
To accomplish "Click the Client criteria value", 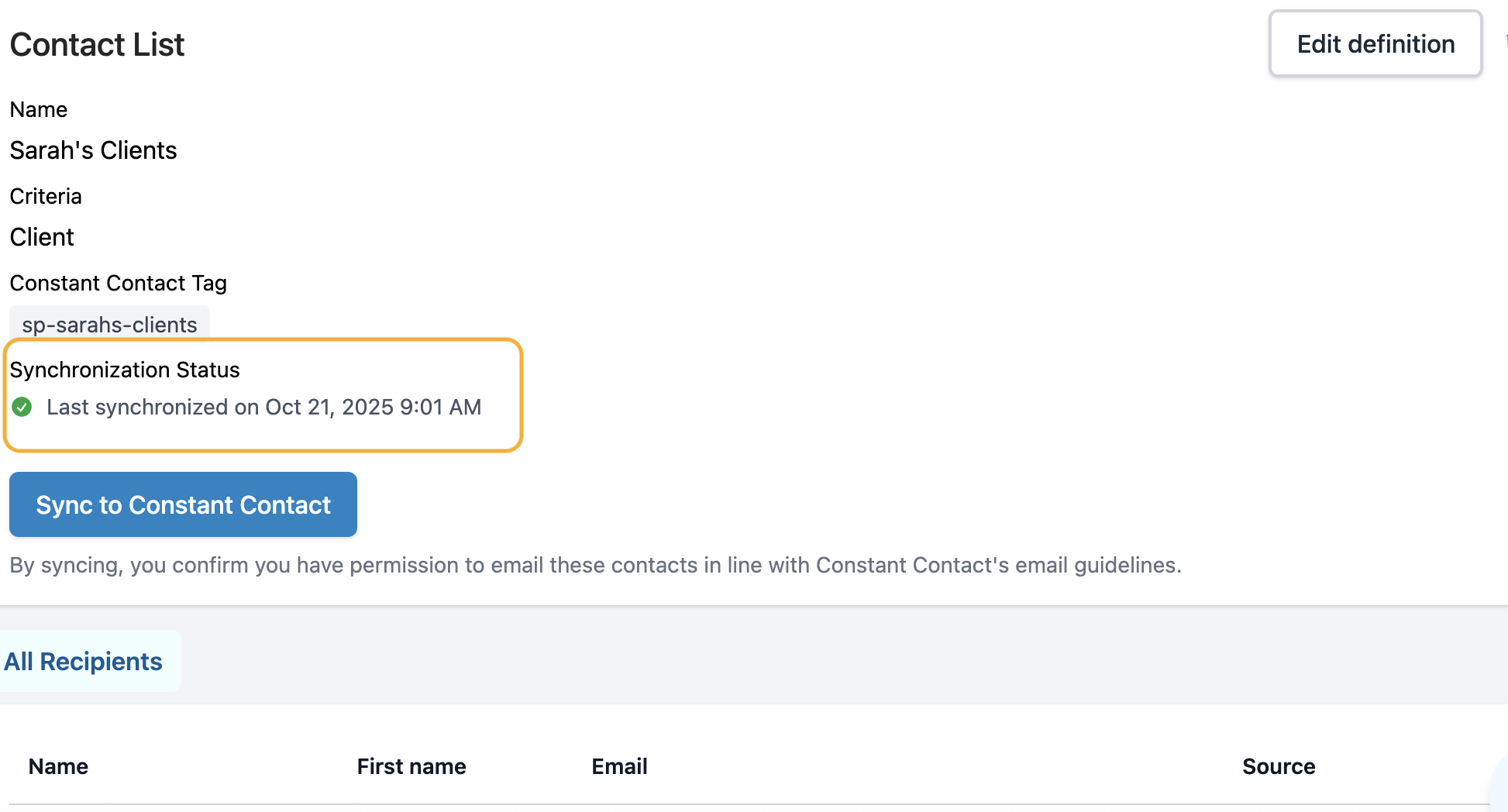I will [42, 237].
